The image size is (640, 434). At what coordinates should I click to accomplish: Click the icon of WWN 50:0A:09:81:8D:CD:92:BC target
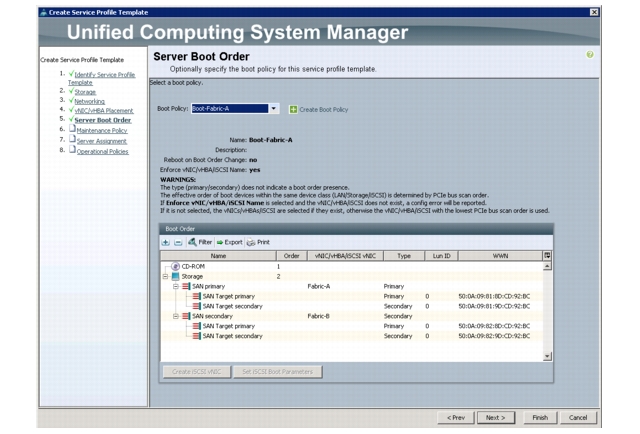[197, 296]
